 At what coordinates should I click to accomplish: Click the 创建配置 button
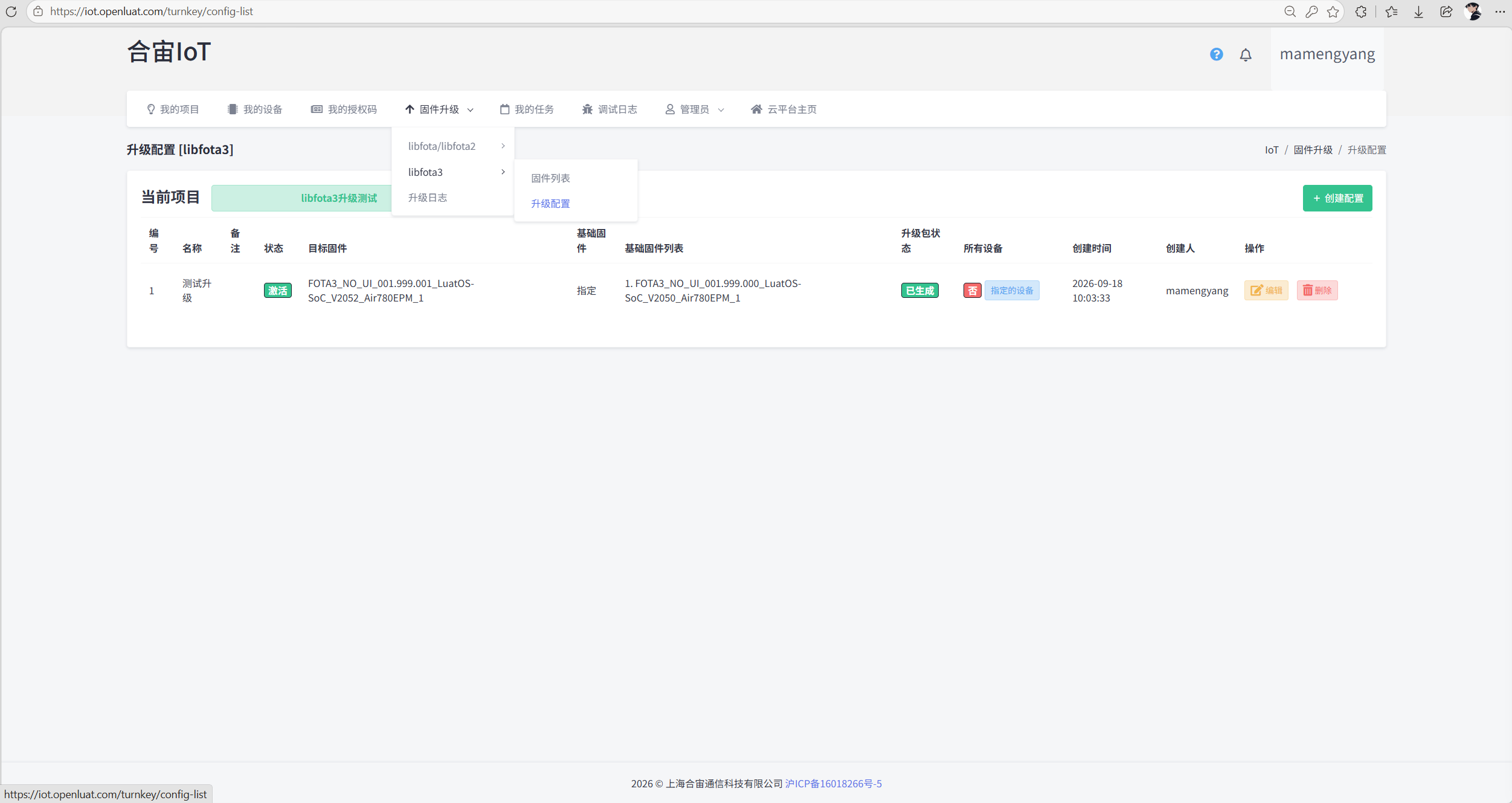(1337, 198)
